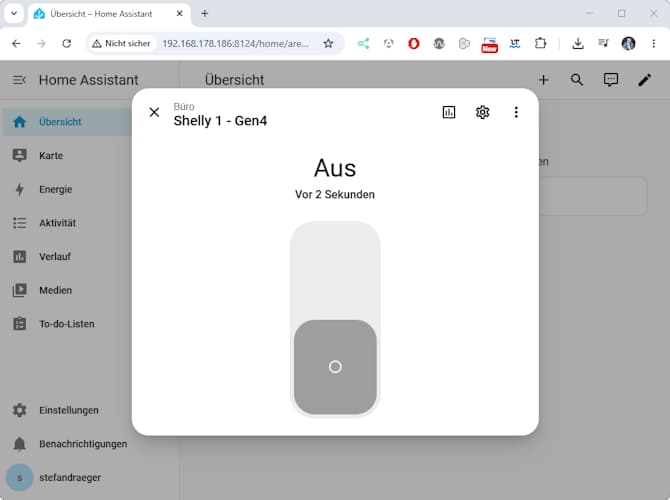Click the Büro area label
This screenshot has width=670, height=500.
[184, 106]
